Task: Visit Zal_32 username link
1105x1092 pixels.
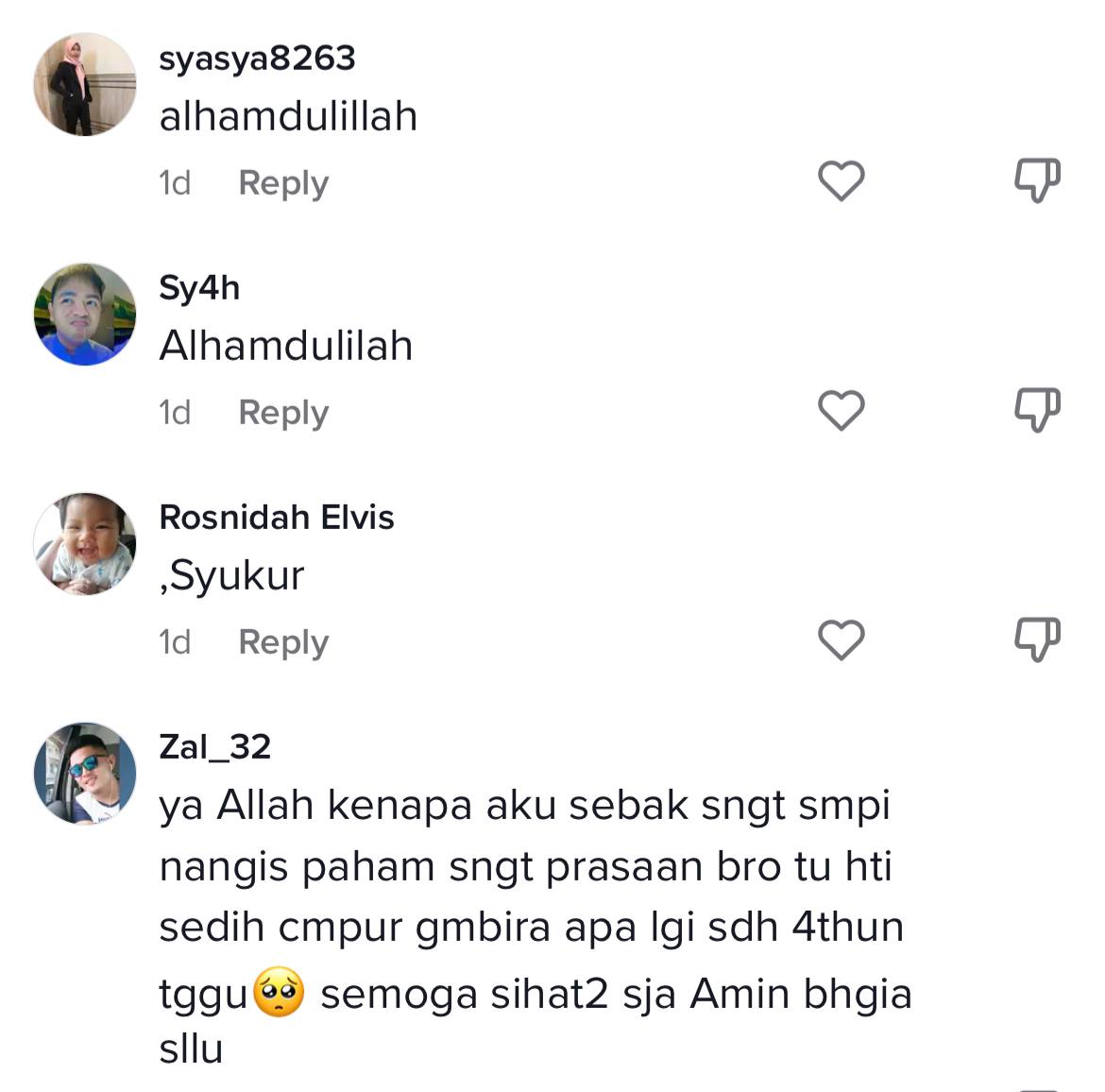Action: coord(215,747)
